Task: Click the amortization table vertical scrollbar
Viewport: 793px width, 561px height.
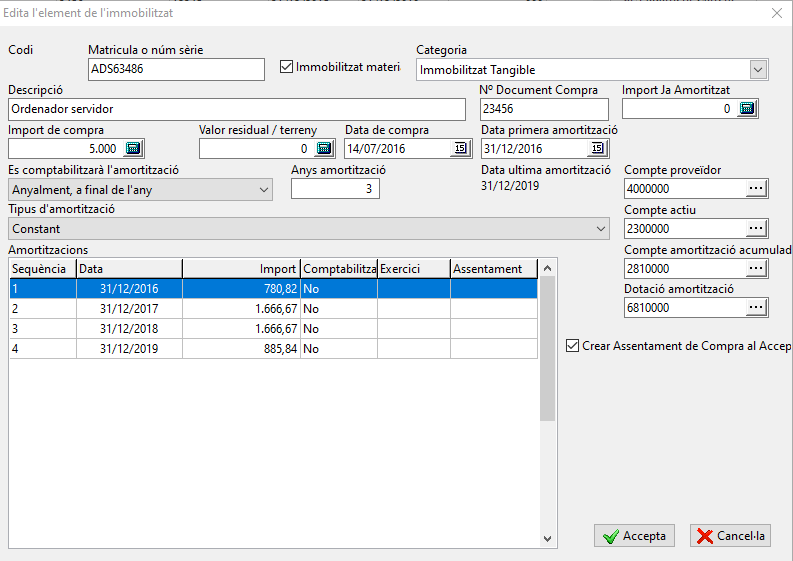Action: 547,349
